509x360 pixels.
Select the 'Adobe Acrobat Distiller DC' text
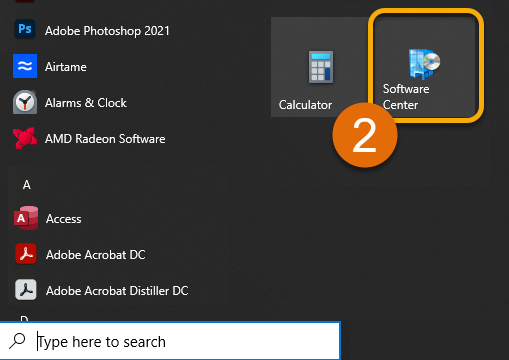tap(117, 291)
